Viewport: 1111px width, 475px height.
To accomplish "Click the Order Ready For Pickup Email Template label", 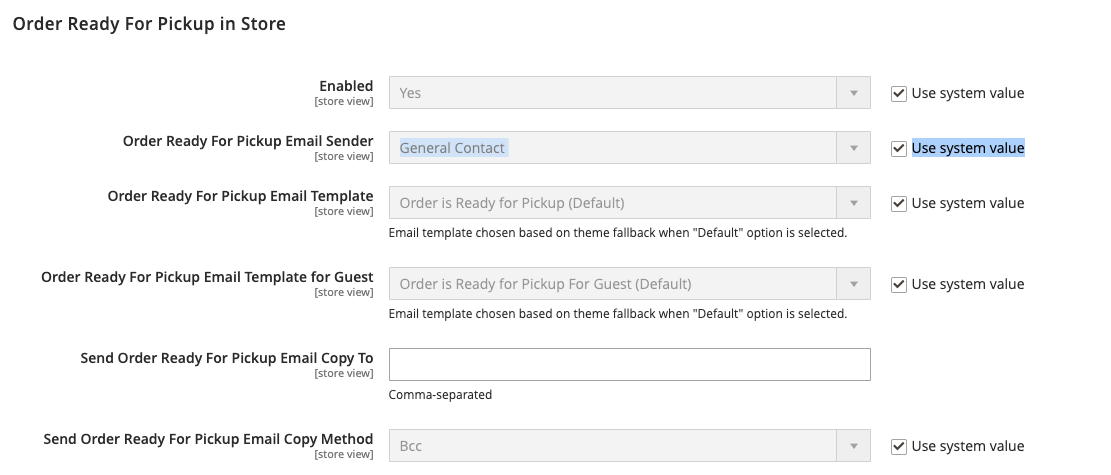I will click(240, 196).
